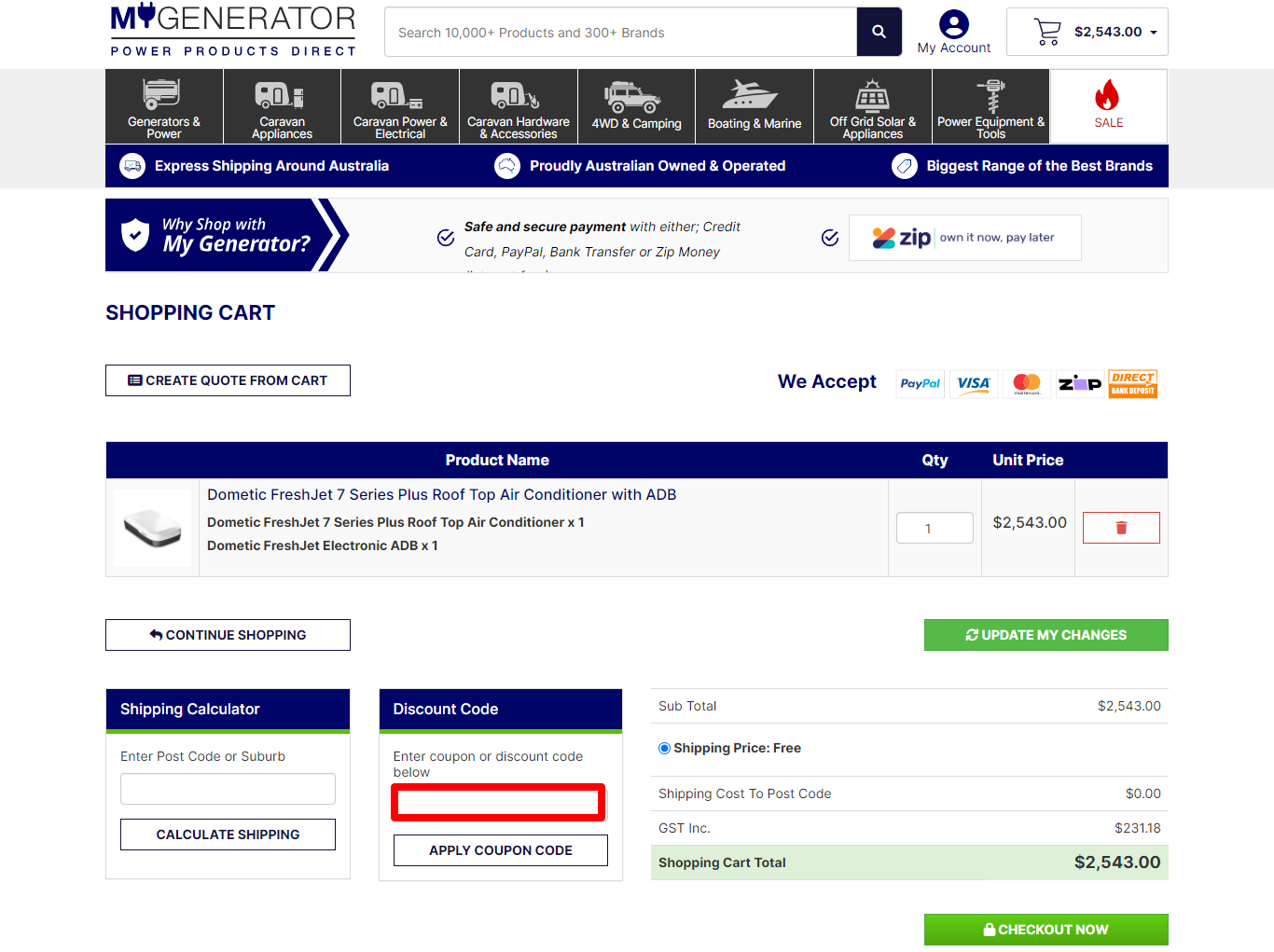This screenshot has height=952, width=1274.
Task: Select the Direct Bank Deposit icon
Action: [1132, 383]
